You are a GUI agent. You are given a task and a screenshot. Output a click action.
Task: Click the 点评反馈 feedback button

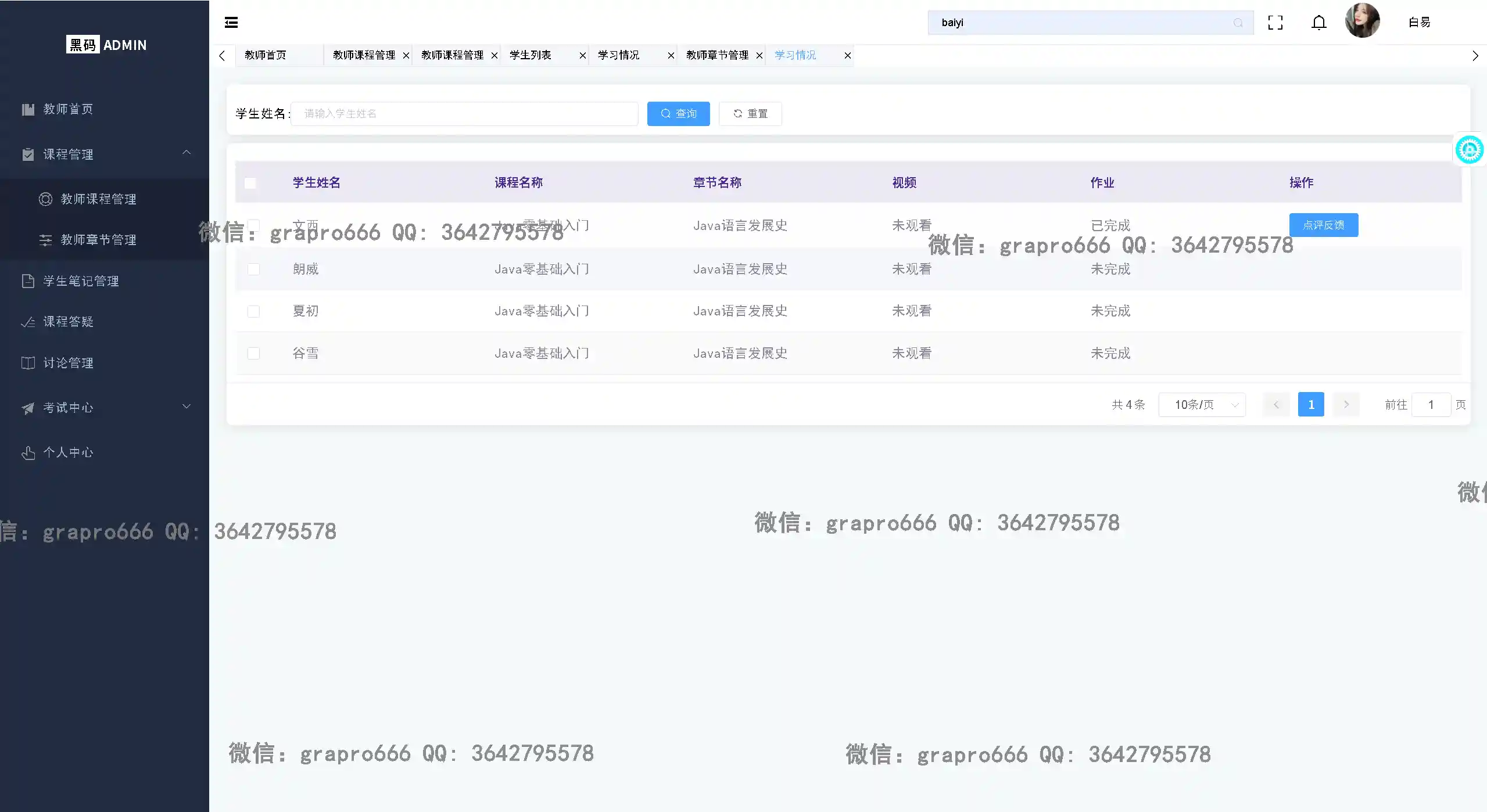point(1324,225)
